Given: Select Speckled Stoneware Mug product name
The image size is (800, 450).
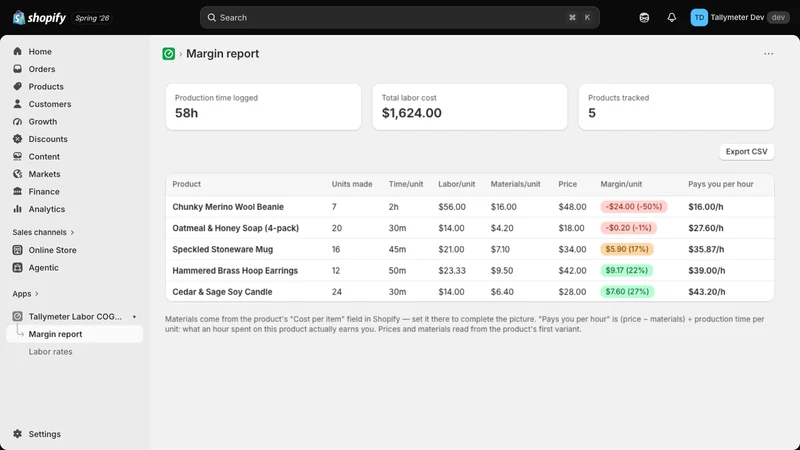Looking at the screenshot, I should pyautogui.click(x=222, y=249).
